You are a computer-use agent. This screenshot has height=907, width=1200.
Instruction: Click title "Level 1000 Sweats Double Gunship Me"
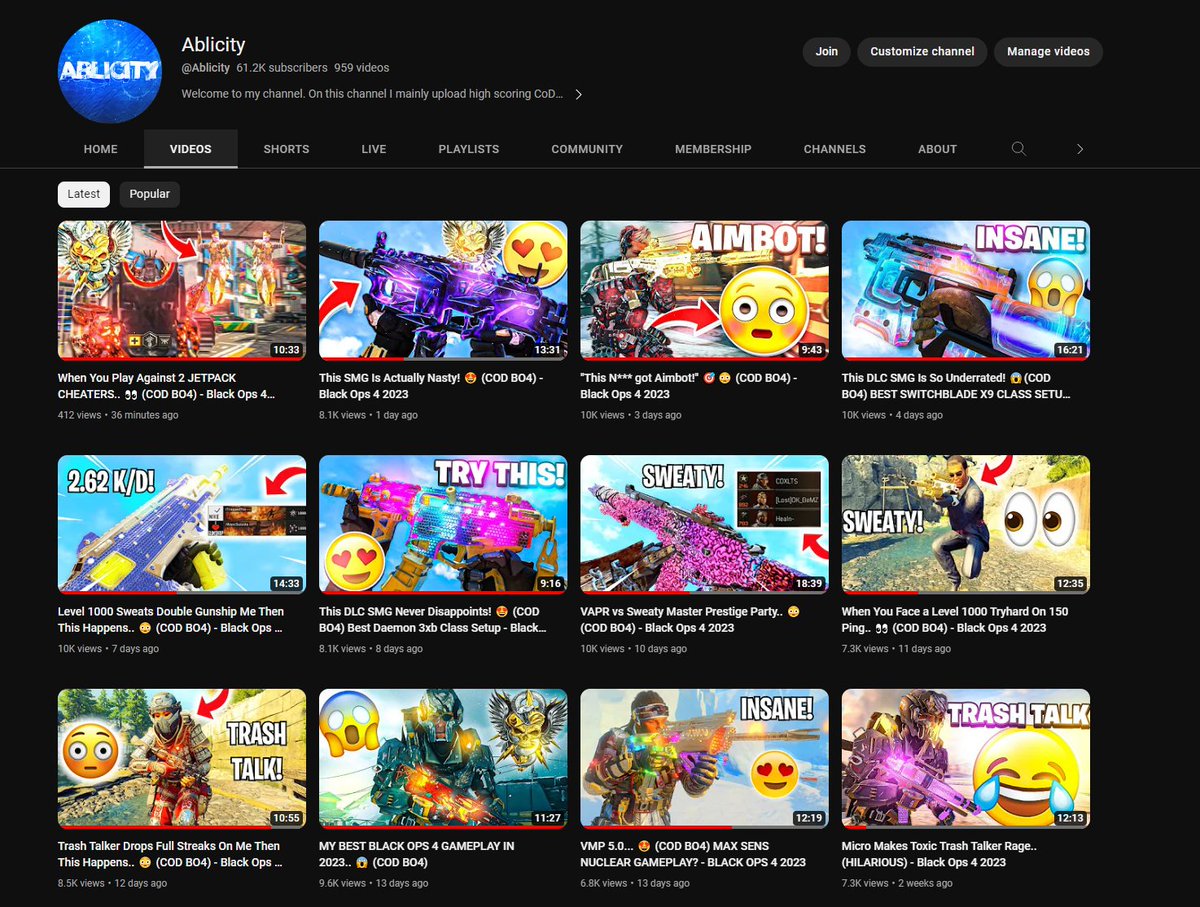pos(171,620)
